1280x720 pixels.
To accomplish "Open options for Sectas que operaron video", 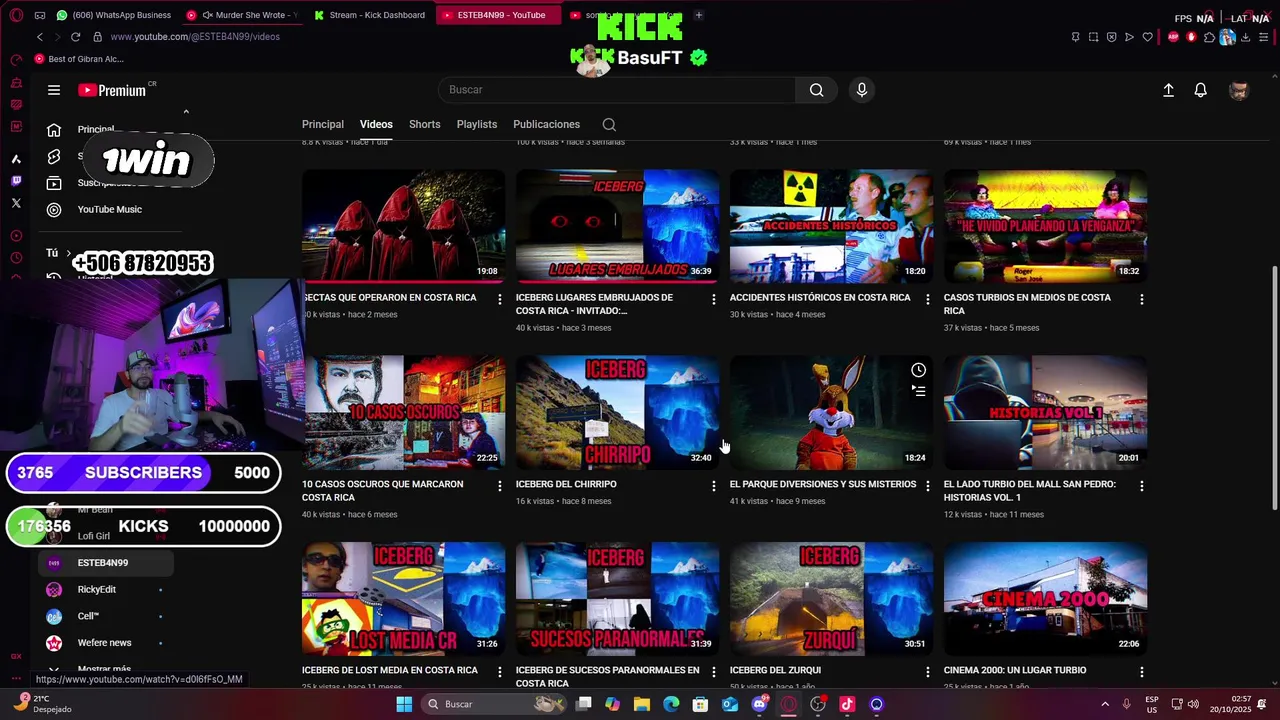I will click(x=499, y=299).
